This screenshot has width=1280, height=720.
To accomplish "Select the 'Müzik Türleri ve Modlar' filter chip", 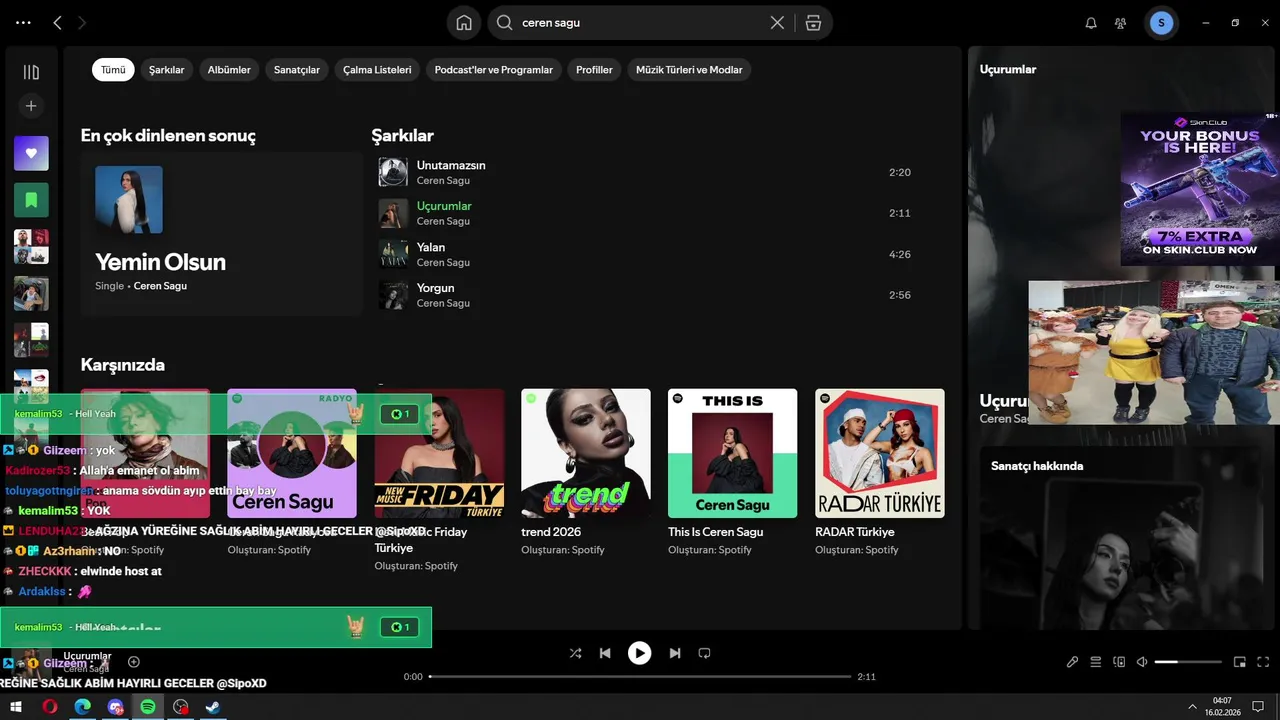I will click(689, 70).
